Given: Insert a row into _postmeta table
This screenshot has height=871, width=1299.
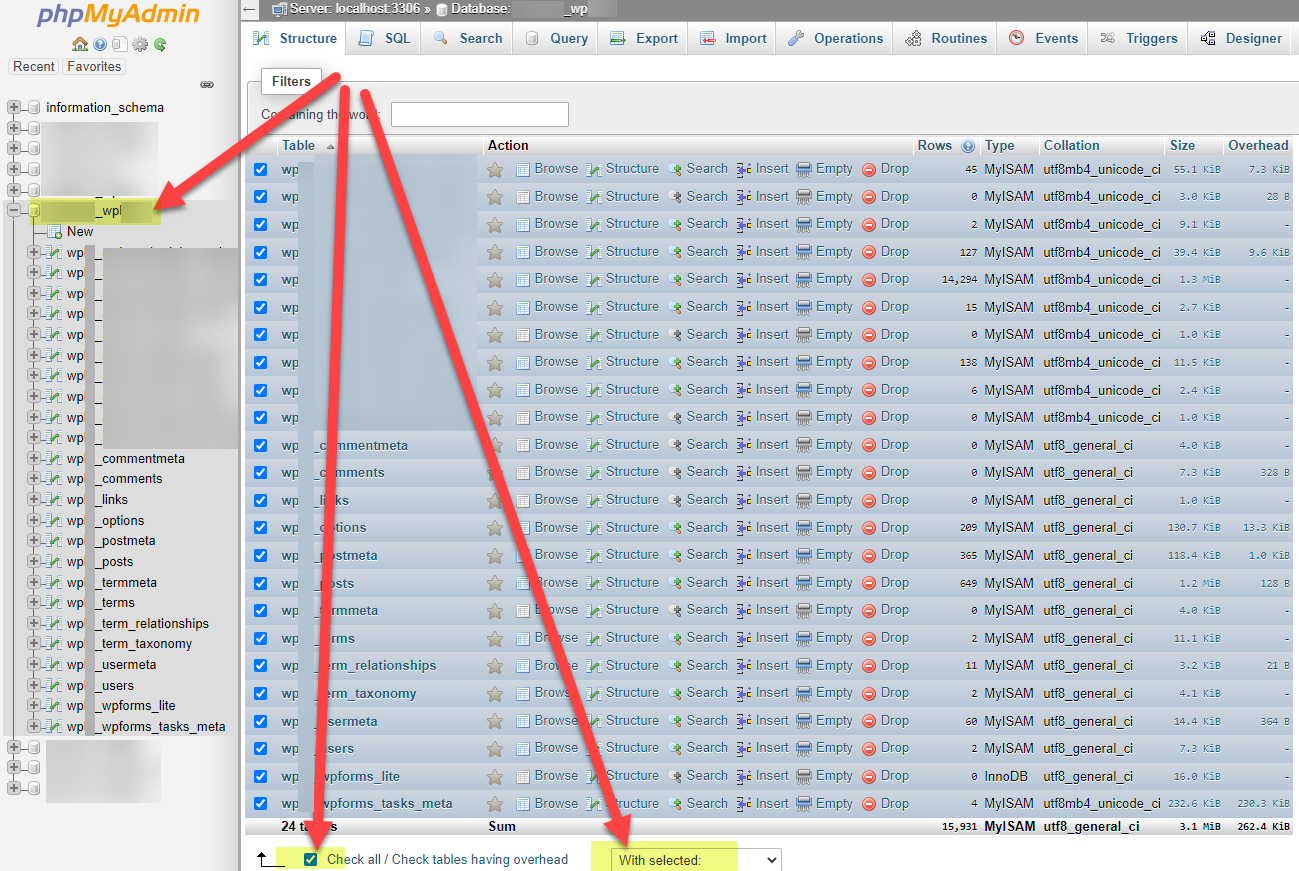Looking at the screenshot, I should (x=763, y=555).
